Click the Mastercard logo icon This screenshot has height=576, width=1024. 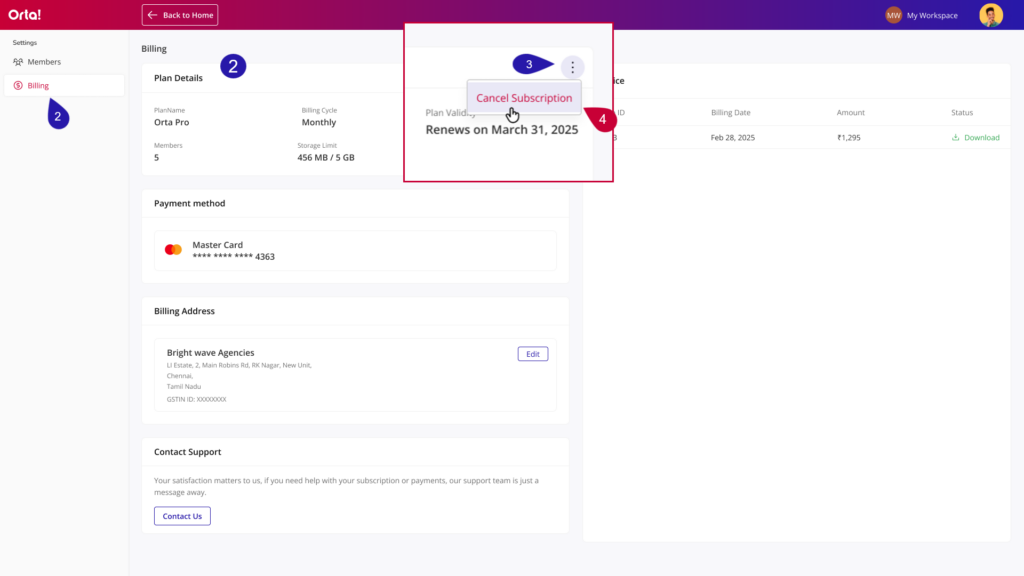click(173, 250)
